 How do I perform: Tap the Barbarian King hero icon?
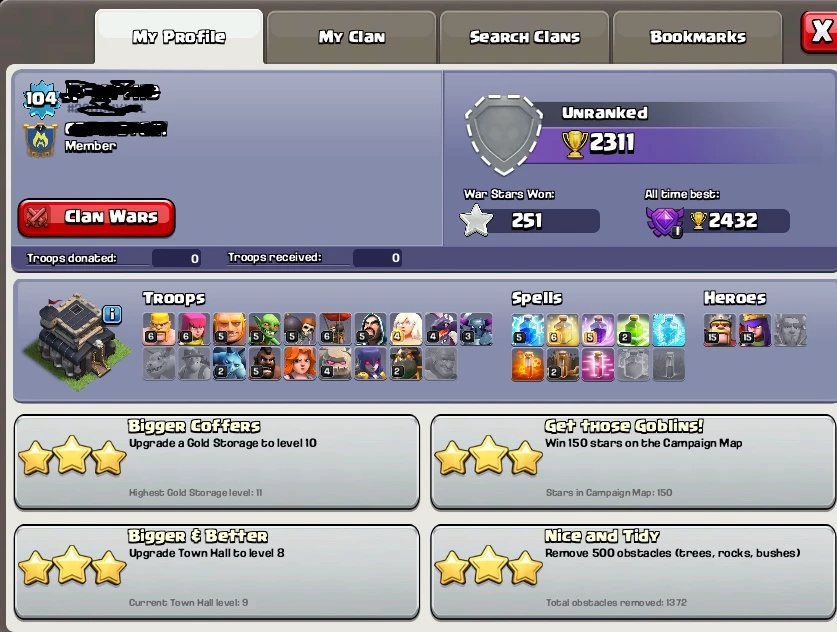tap(720, 330)
